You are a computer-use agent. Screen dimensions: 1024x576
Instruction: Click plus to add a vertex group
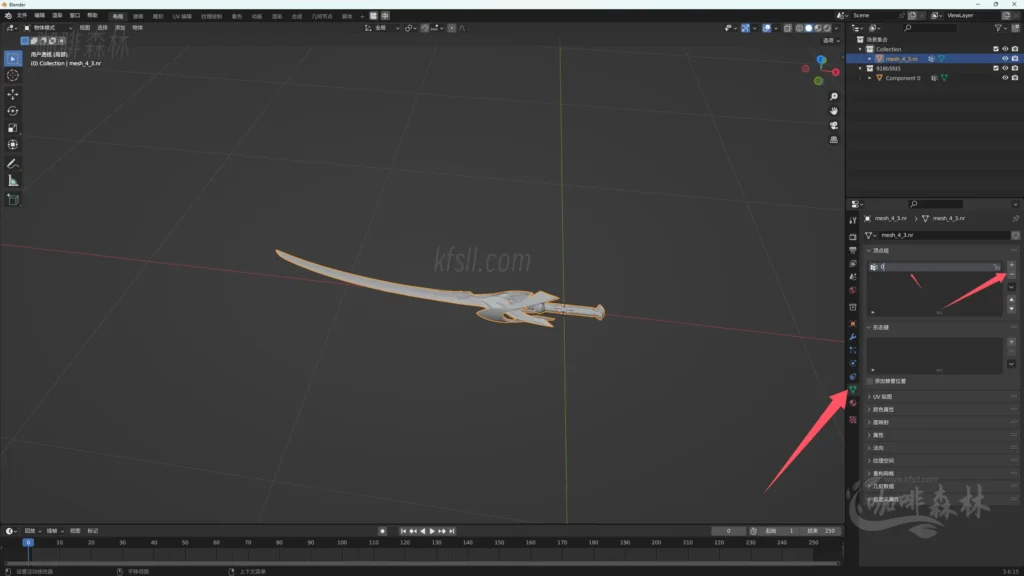(1012, 264)
